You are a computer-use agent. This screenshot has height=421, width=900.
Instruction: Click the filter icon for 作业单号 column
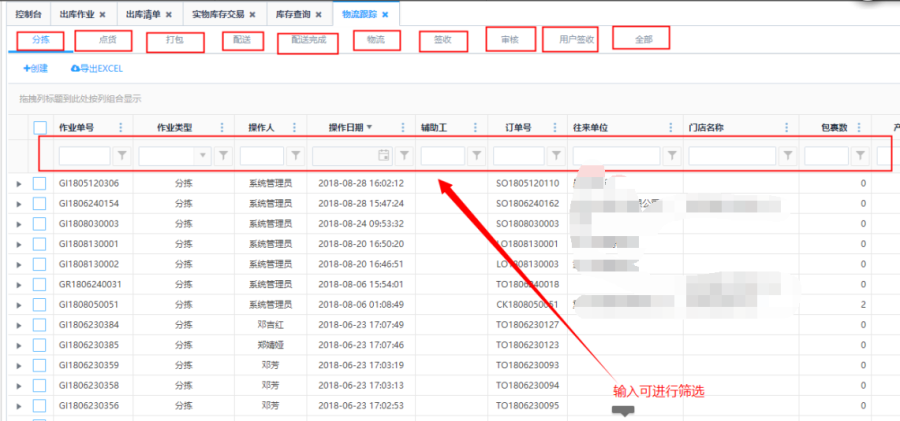(x=122, y=156)
